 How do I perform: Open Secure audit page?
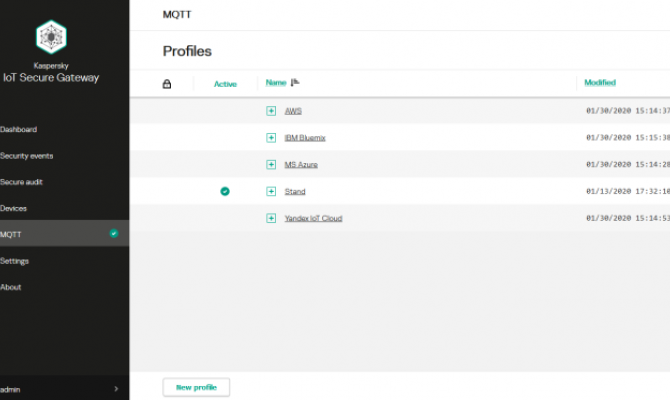pos(21,182)
